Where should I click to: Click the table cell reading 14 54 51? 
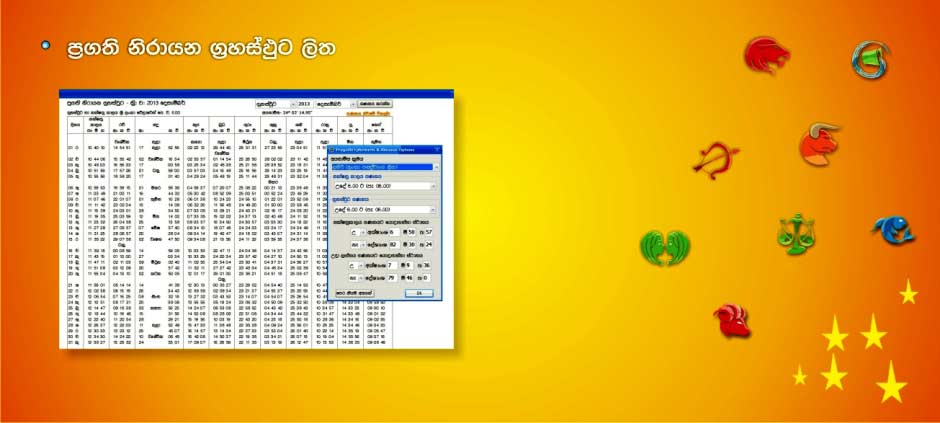pos(122,146)
